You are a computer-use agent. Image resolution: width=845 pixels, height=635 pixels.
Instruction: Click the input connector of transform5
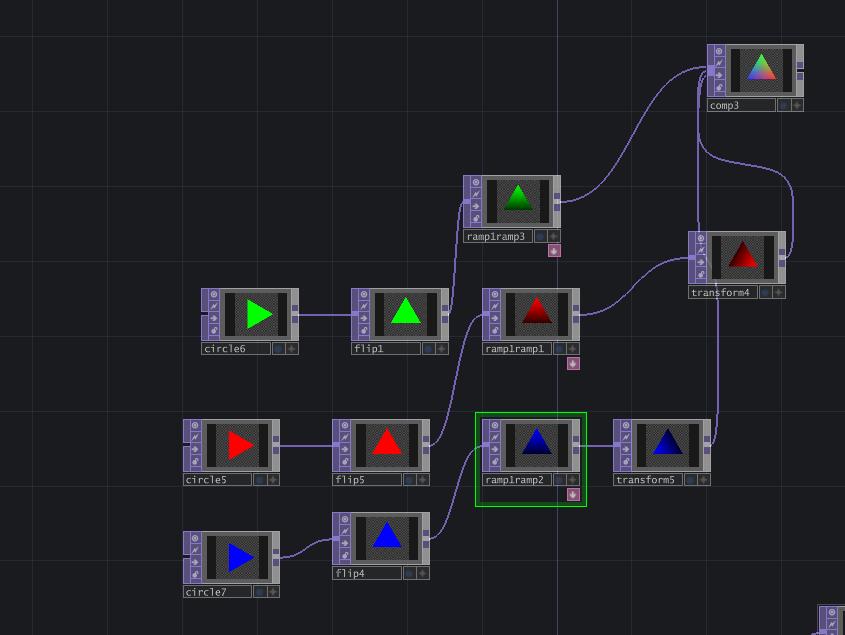click(617, 445)
